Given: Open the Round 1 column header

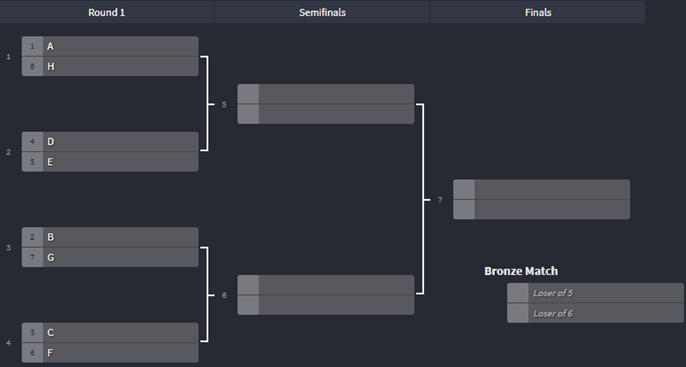Looking at the screenshot, I should point(107,12).
